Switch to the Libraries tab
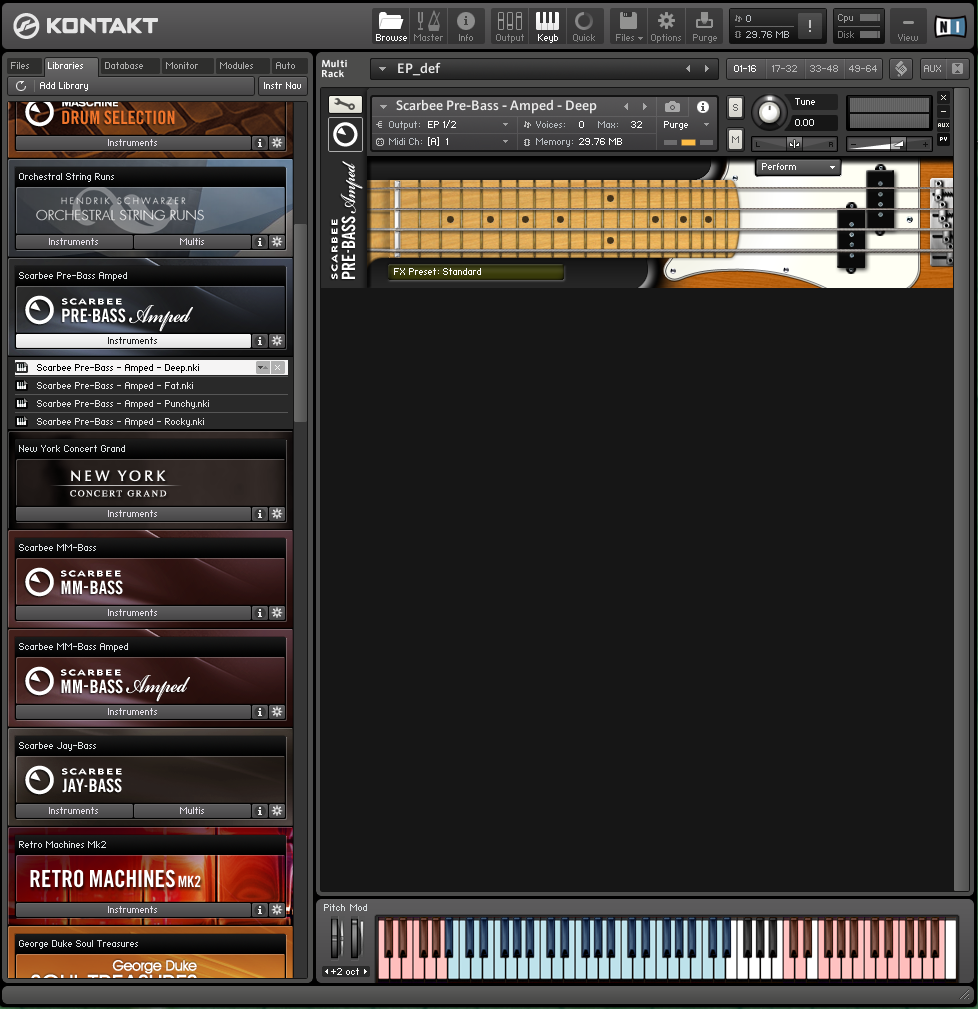 click(66, 66)
